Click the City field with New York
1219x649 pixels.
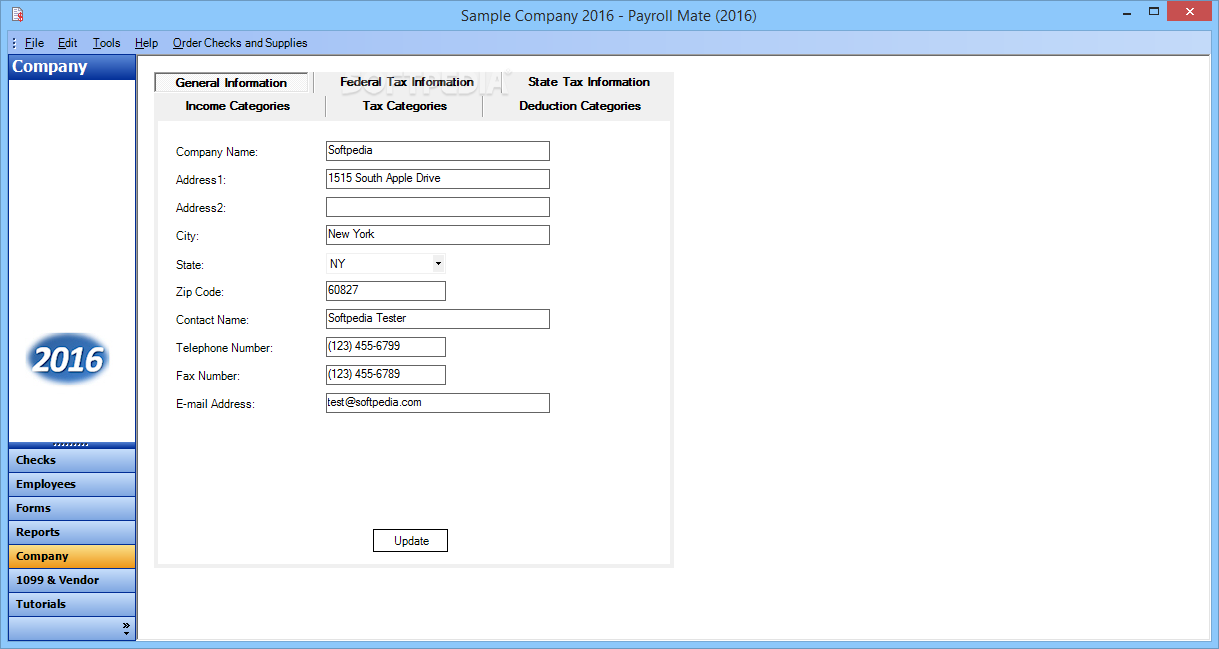point(438,235)
